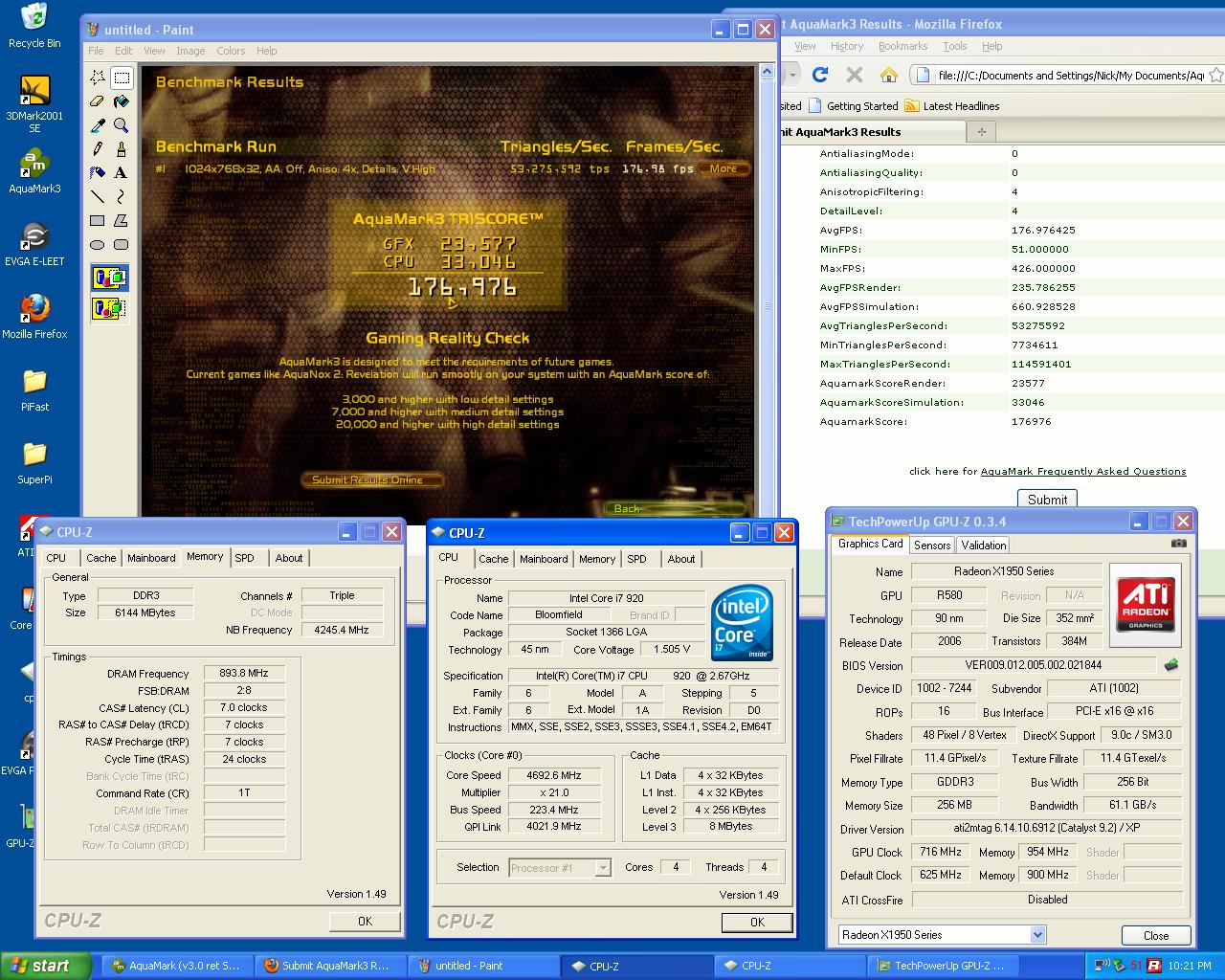Open the Latest Headlines bookmark feed
1225x980 pixels.
click(952, 106)
